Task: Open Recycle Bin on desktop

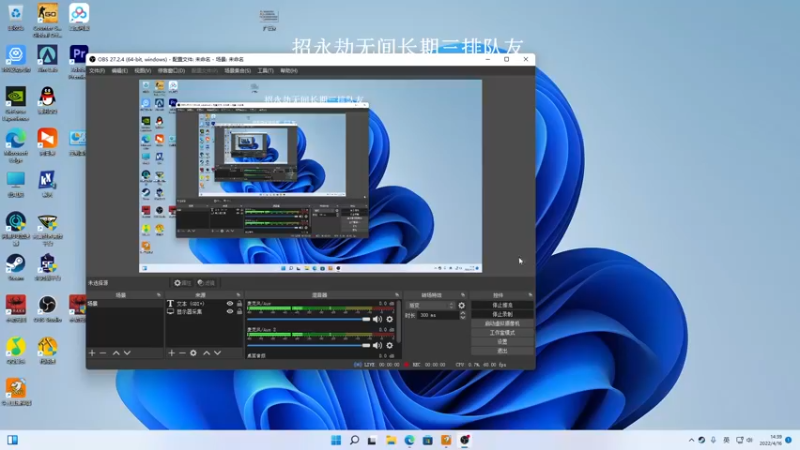Action: [x=16, y=17]
